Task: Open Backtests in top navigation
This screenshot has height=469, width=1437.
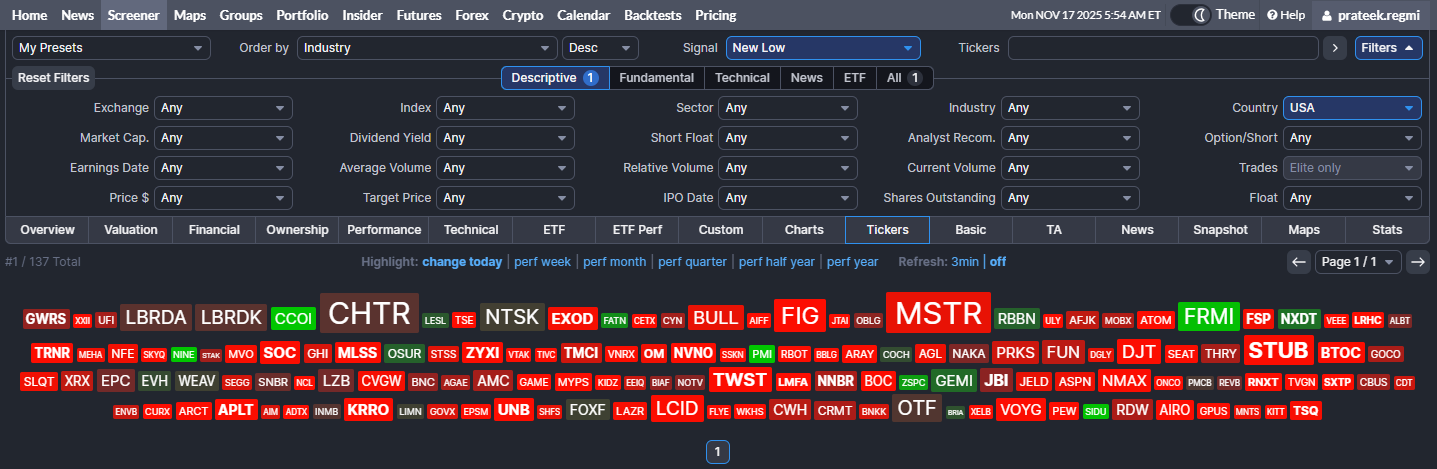Action: tap(652, 15)
